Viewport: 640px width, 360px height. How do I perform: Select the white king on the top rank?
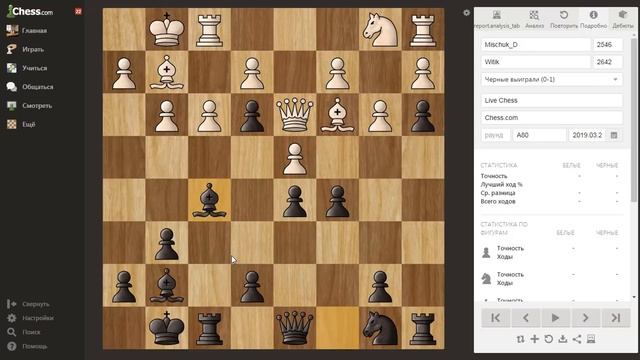(x=167, y=29)
